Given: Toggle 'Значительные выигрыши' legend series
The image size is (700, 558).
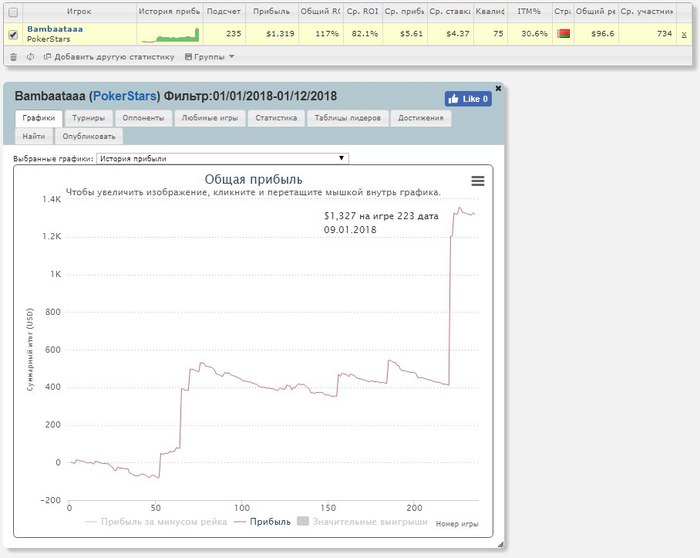Looking at the screenshot, I should click(x=362, y=521).
